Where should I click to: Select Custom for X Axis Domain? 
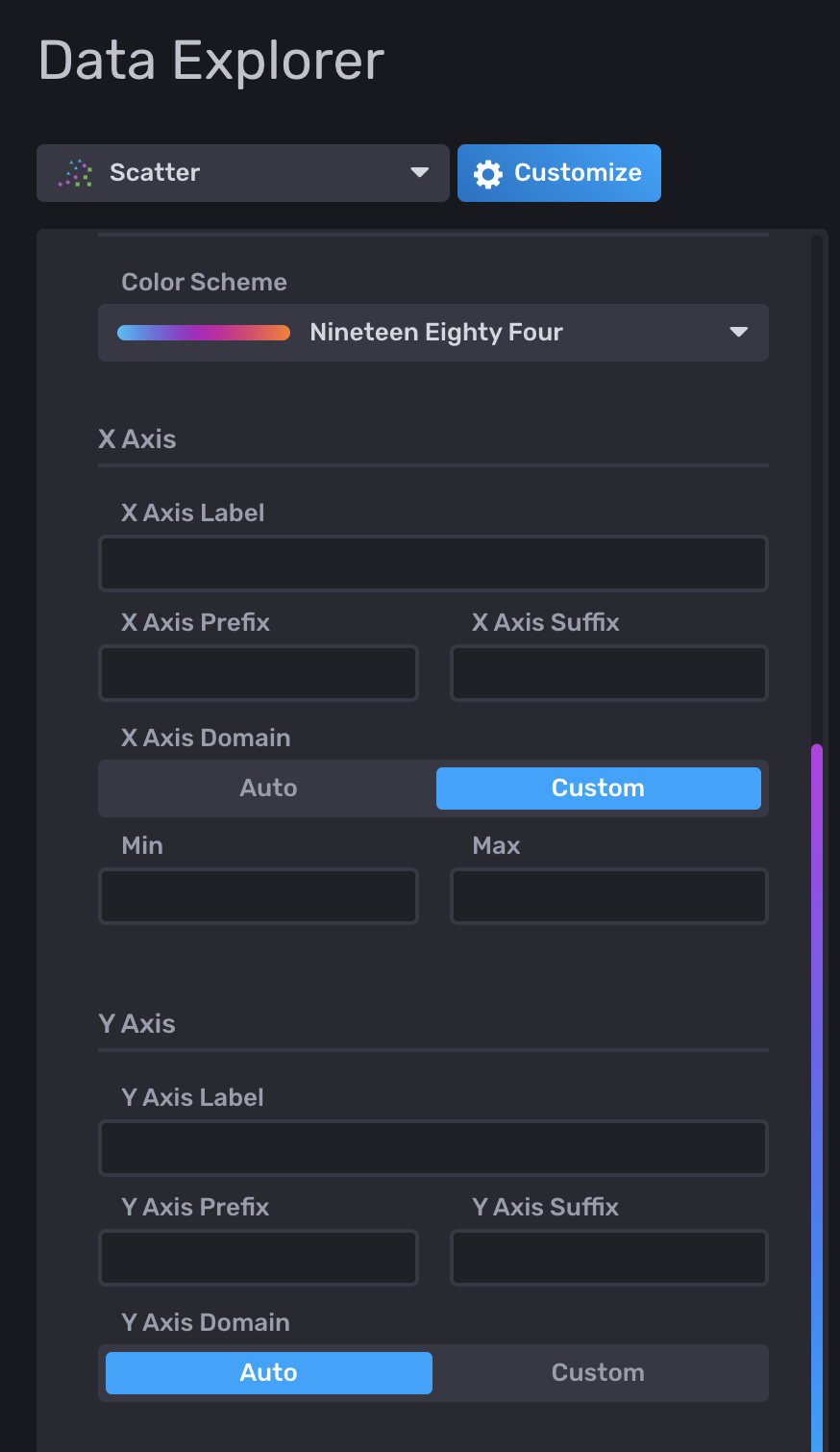(x=598, y=789)
